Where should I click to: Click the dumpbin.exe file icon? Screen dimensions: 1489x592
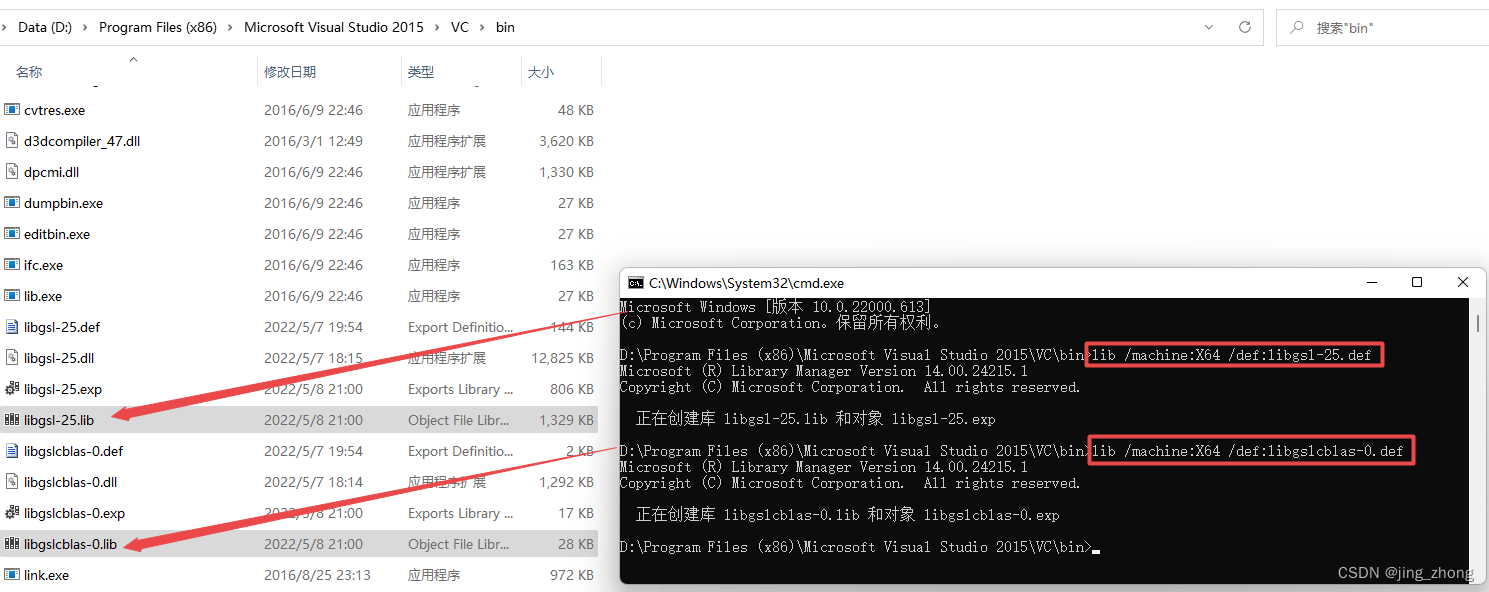12,203
